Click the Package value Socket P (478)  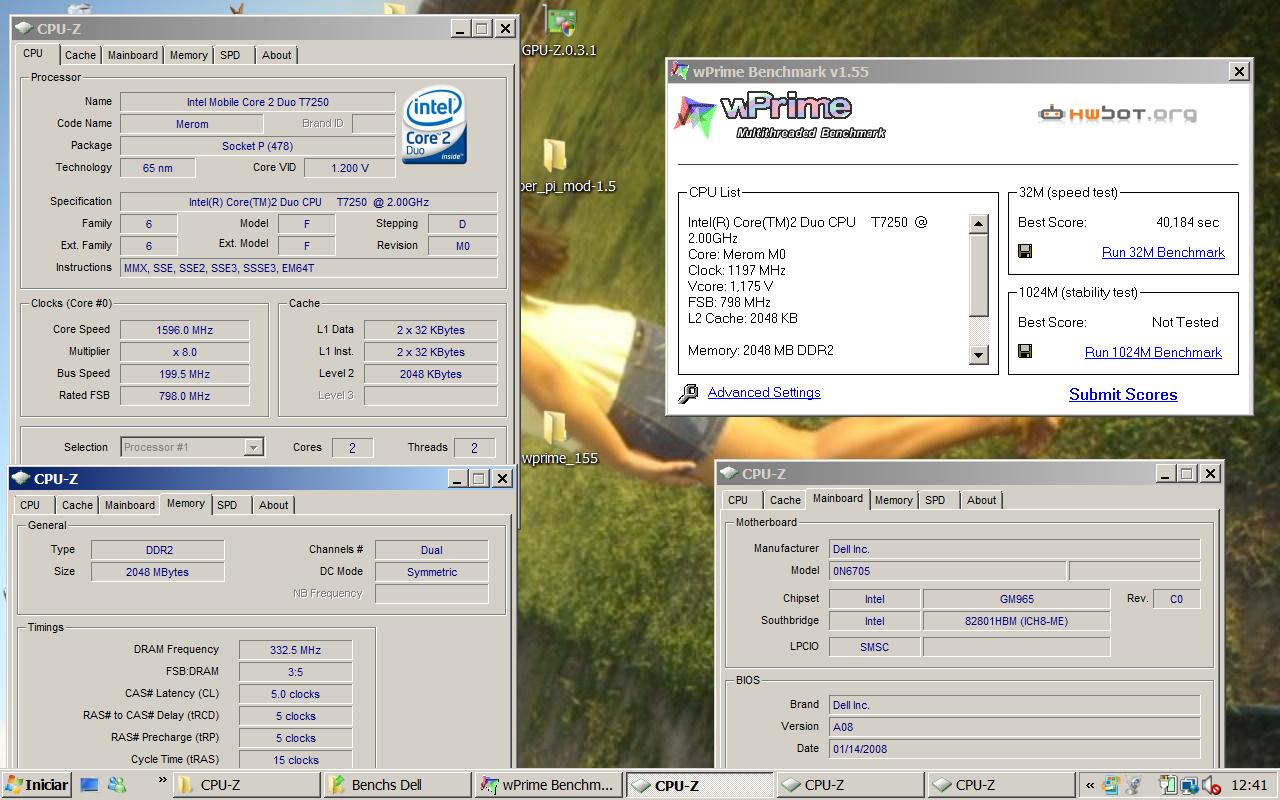[257, 146]
